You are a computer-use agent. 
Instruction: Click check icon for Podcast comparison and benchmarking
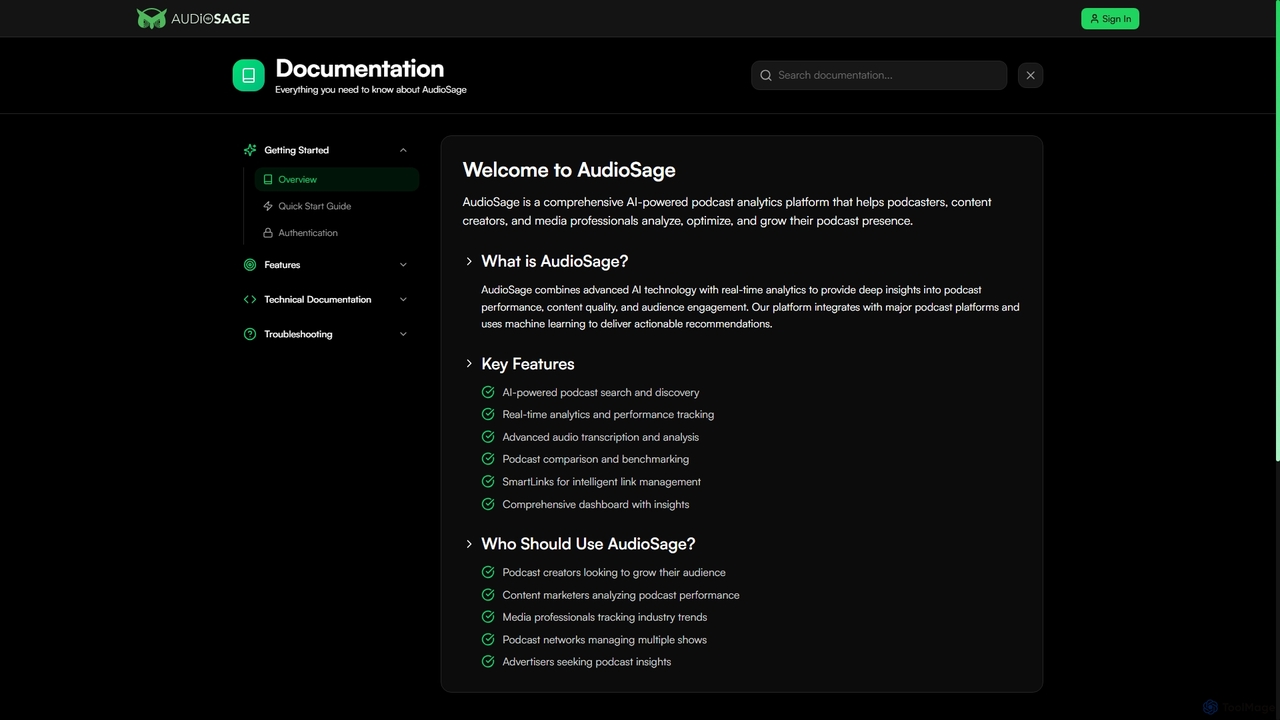pyautogui.click(x=488, y=459)
